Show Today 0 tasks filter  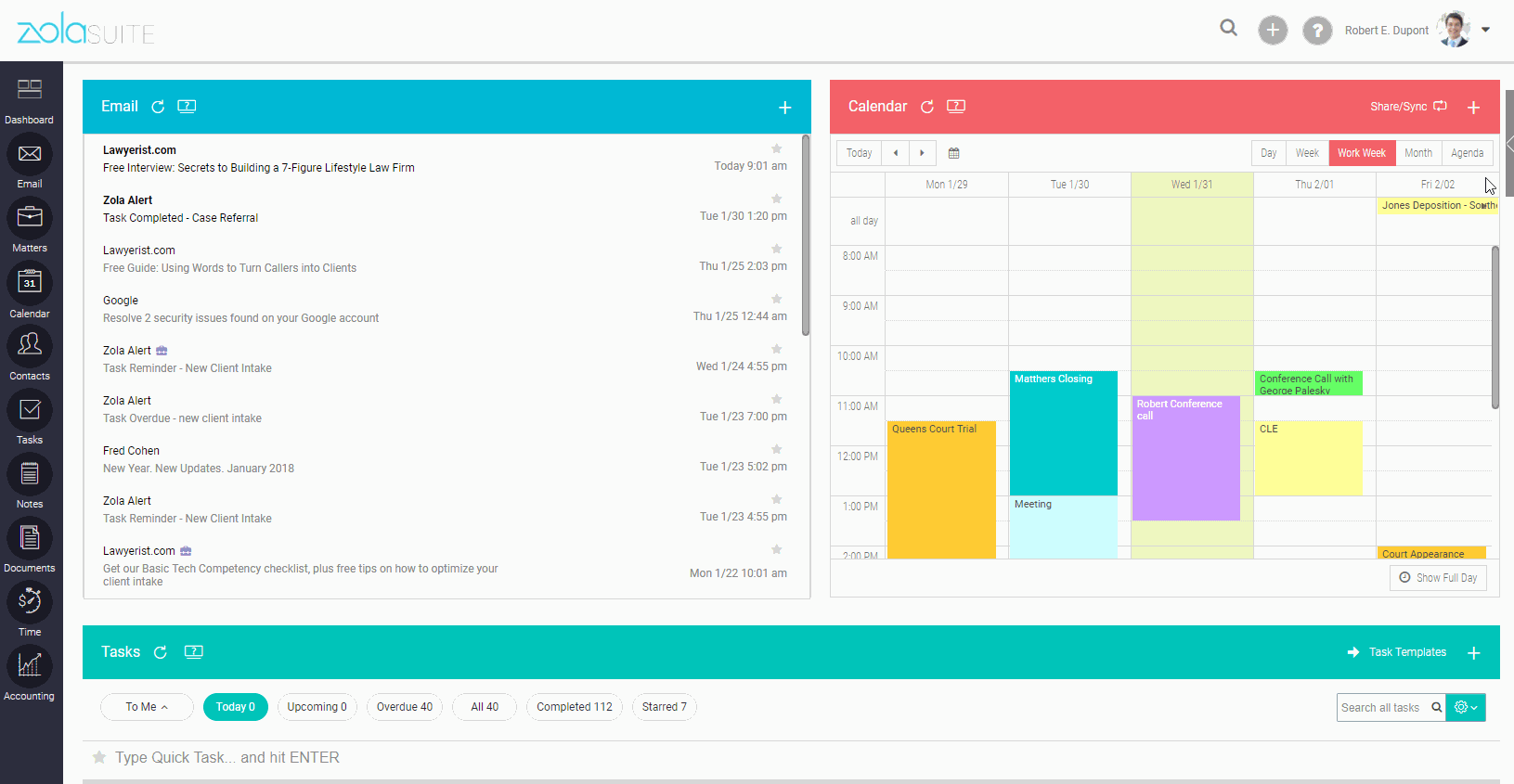point(236,707)
